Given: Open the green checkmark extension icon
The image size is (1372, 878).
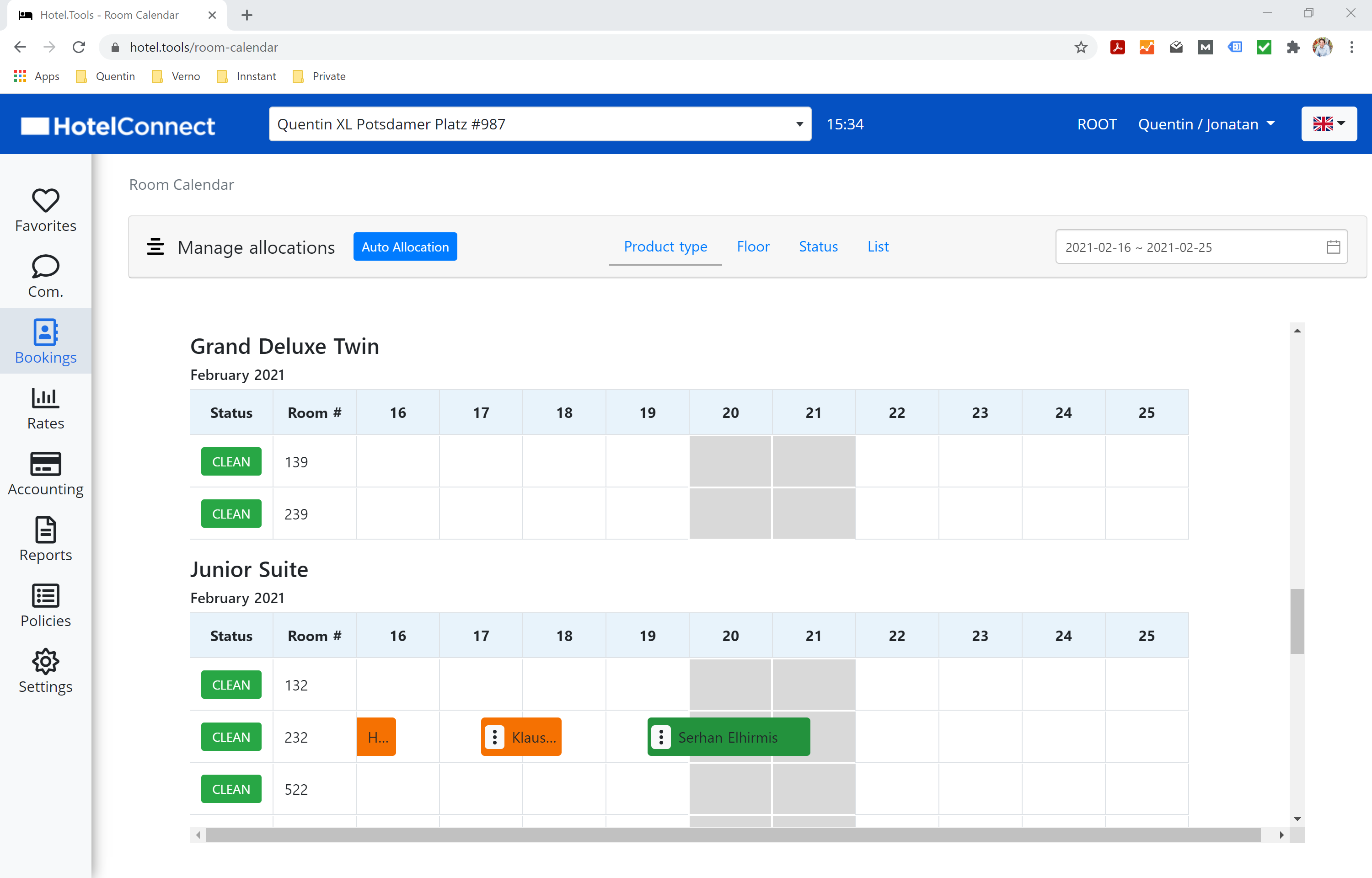Looking at the screenshot, I should 1264,47.
